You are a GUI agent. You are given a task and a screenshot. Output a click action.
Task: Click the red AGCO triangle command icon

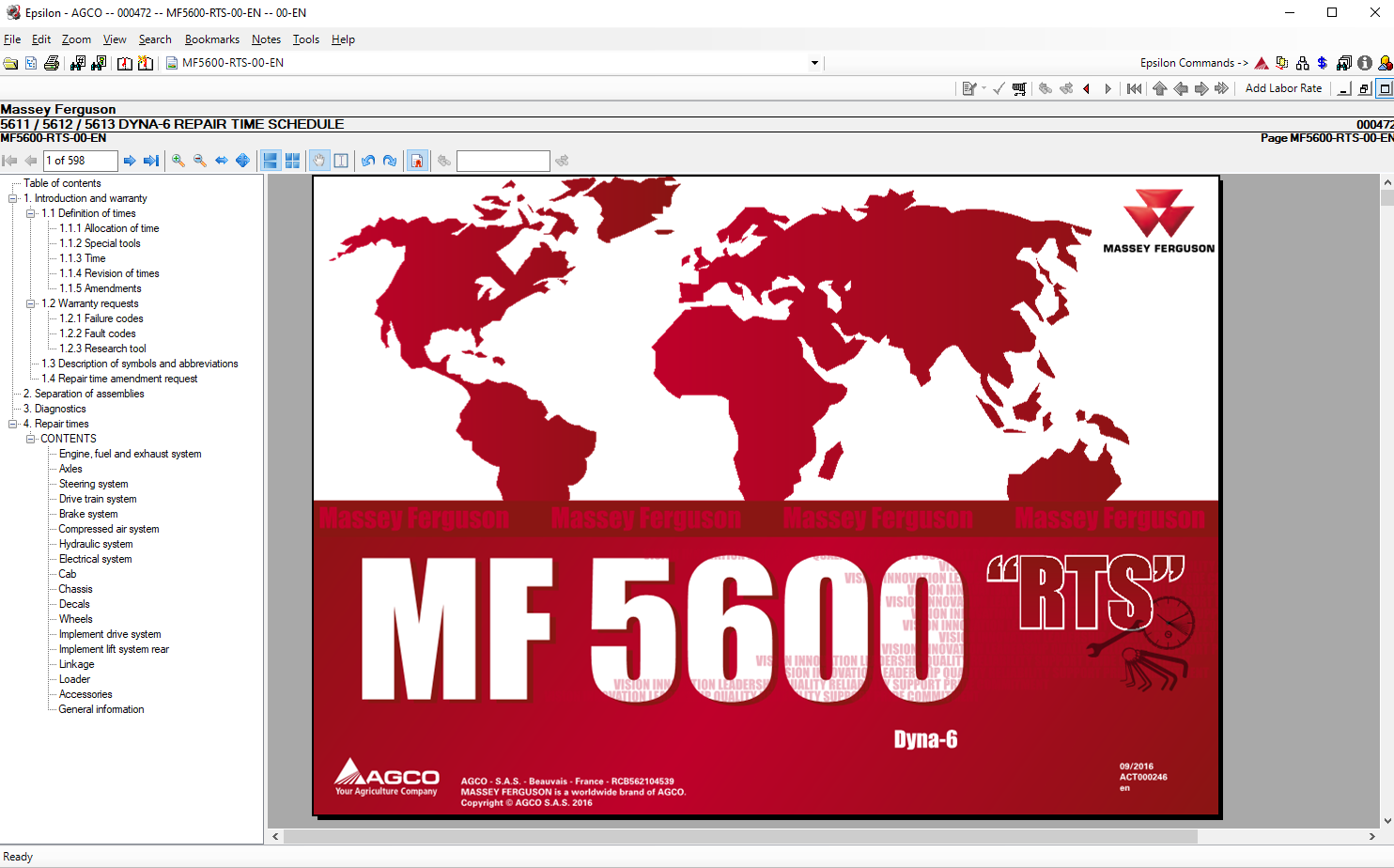pos(1262,63)
